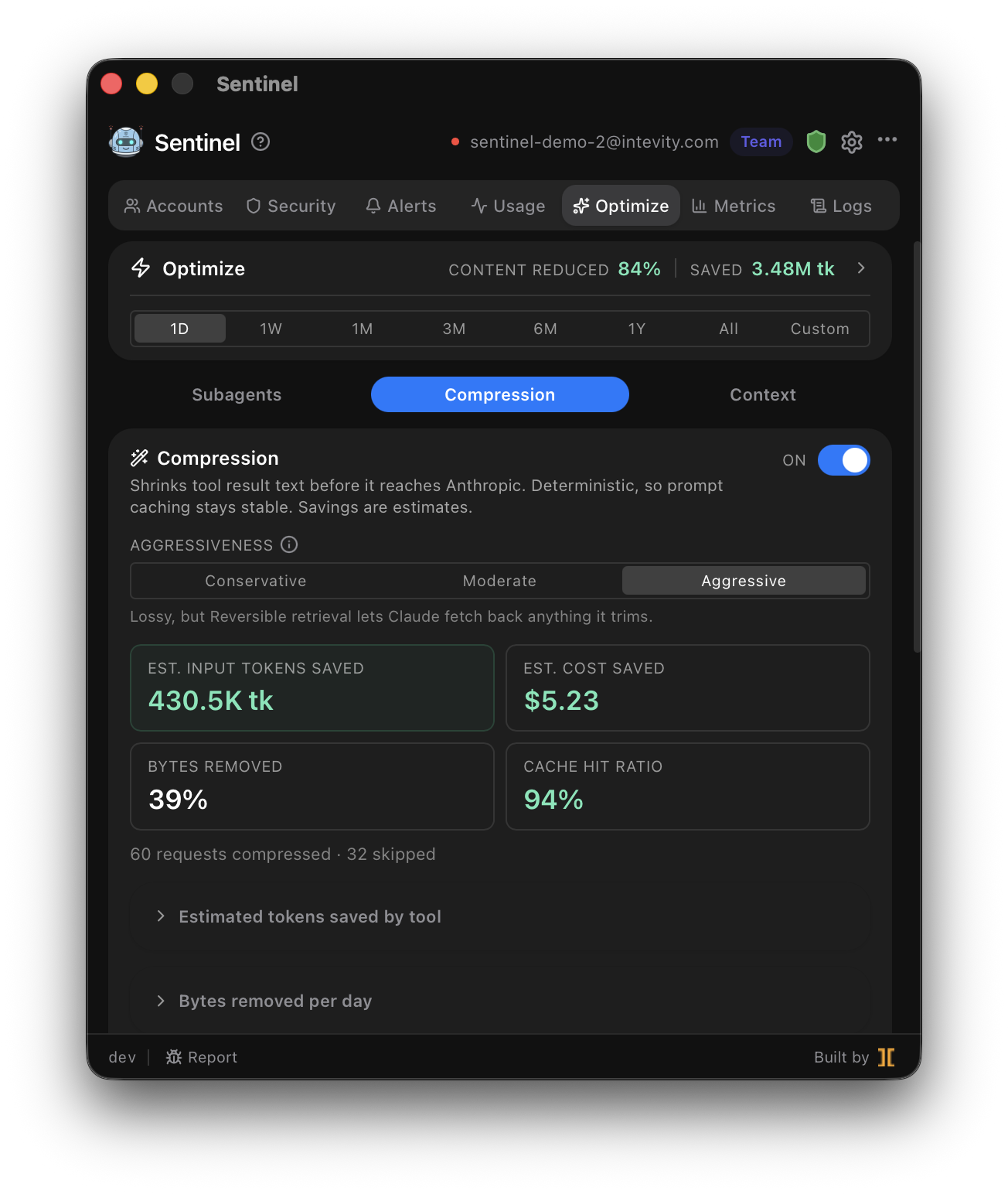Click the Optimize lightning bolt icon
This screenshot has width=1008, height=1194.
pos(141,268)
